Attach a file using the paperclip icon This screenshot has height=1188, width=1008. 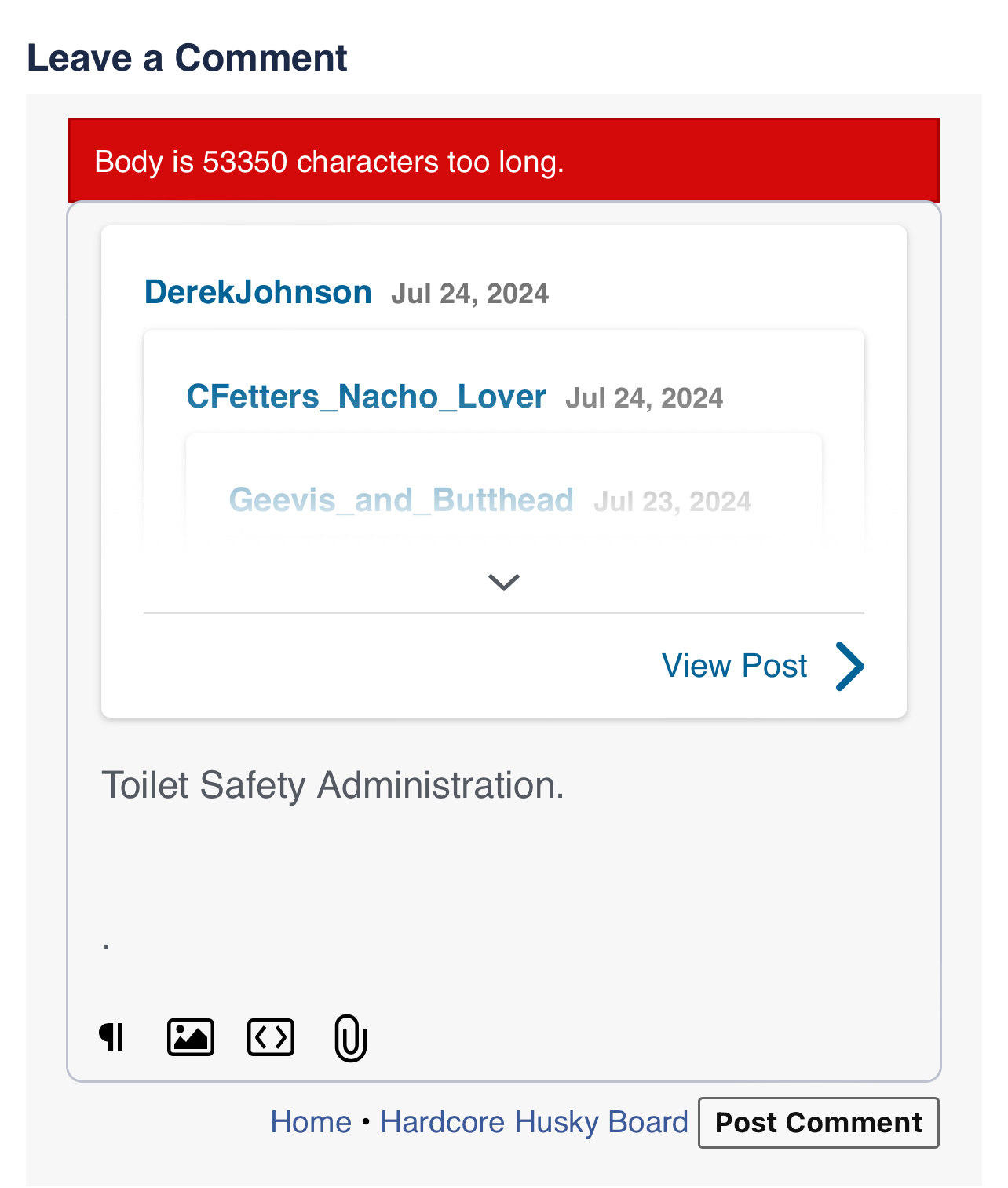pyautogui.click(x=350, y=1037)
